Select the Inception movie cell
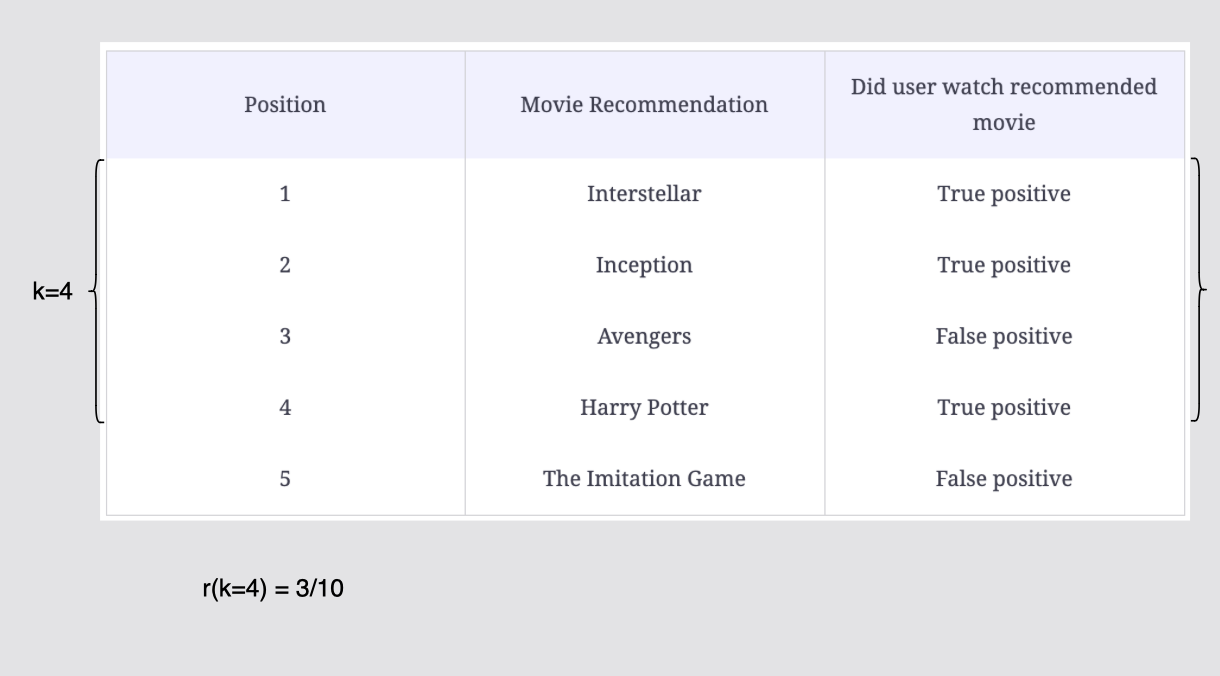The width and height of the screenshot is (1220, 676). coord(644,265)
